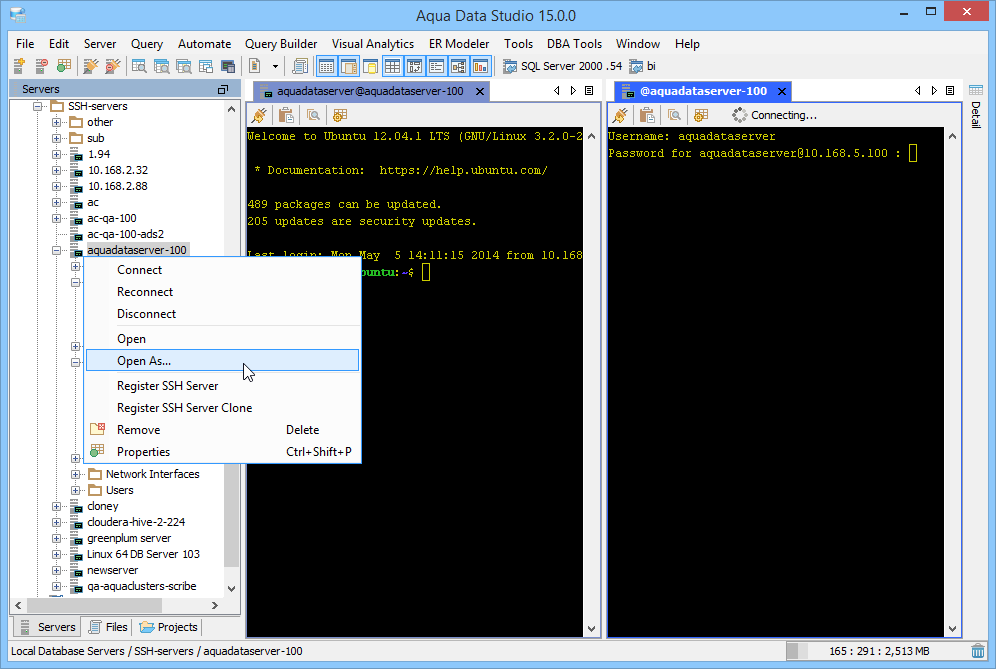Toggle second panel layout button in toolbar
This screenshot has width=996, height=669.
click(349, 66)
